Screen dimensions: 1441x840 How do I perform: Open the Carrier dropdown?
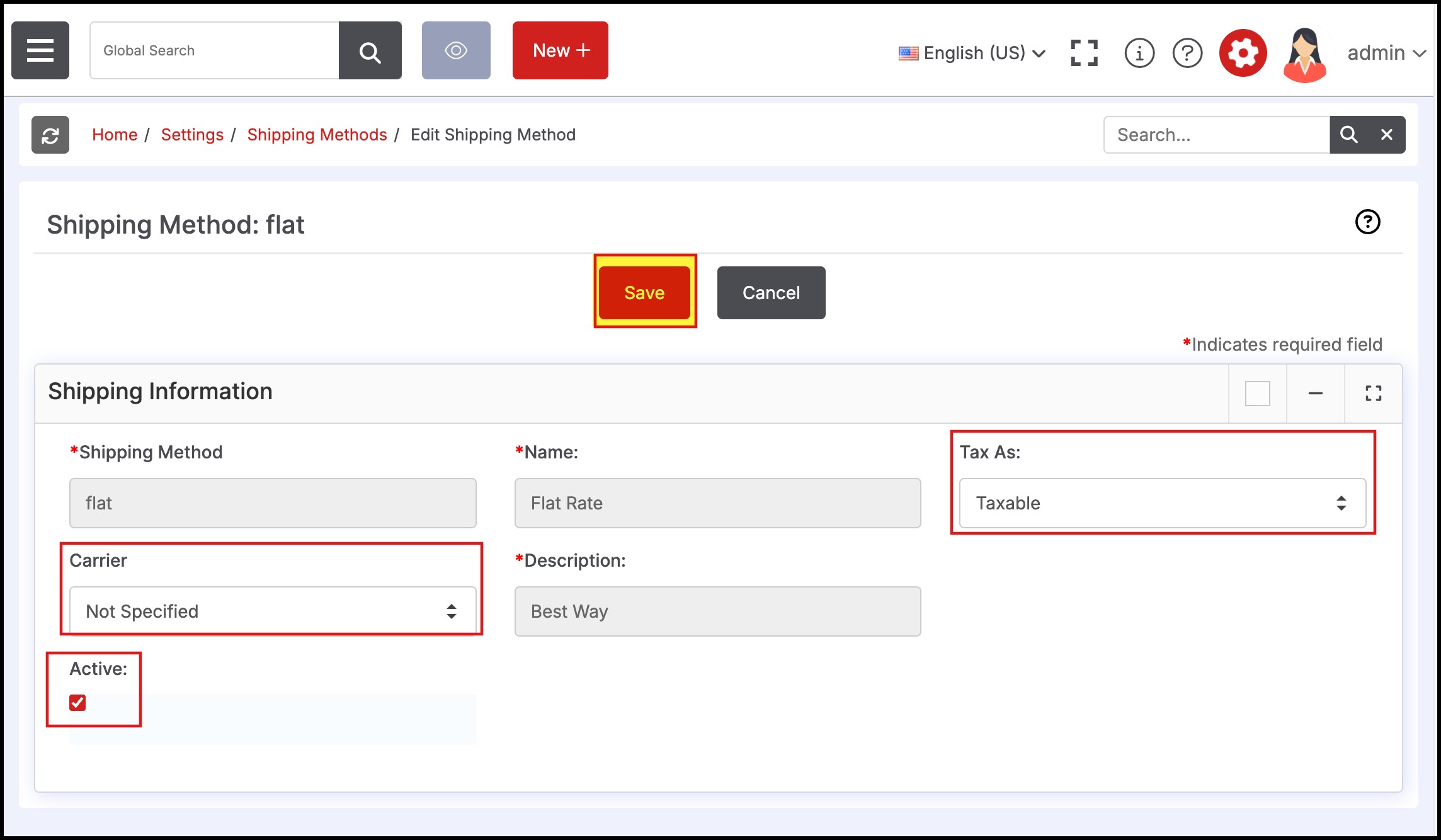(272, 611)
